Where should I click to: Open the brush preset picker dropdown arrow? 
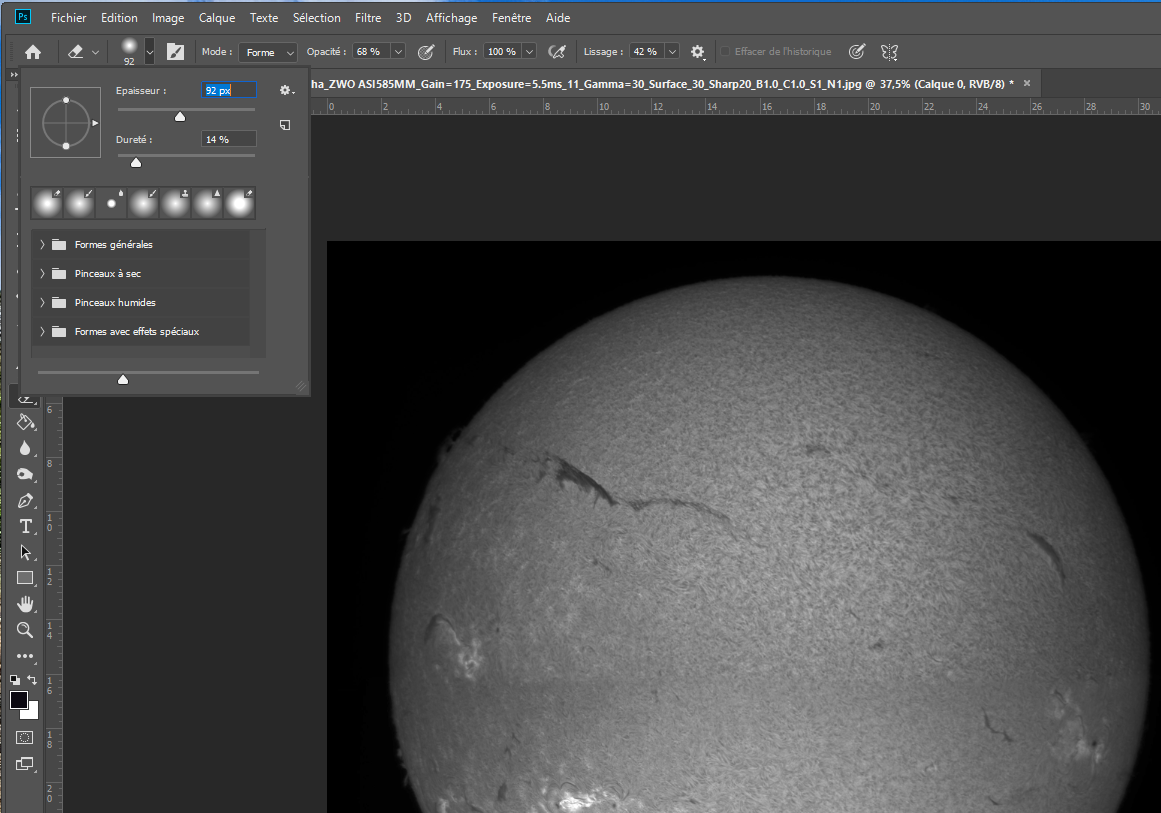coord(150,52)
